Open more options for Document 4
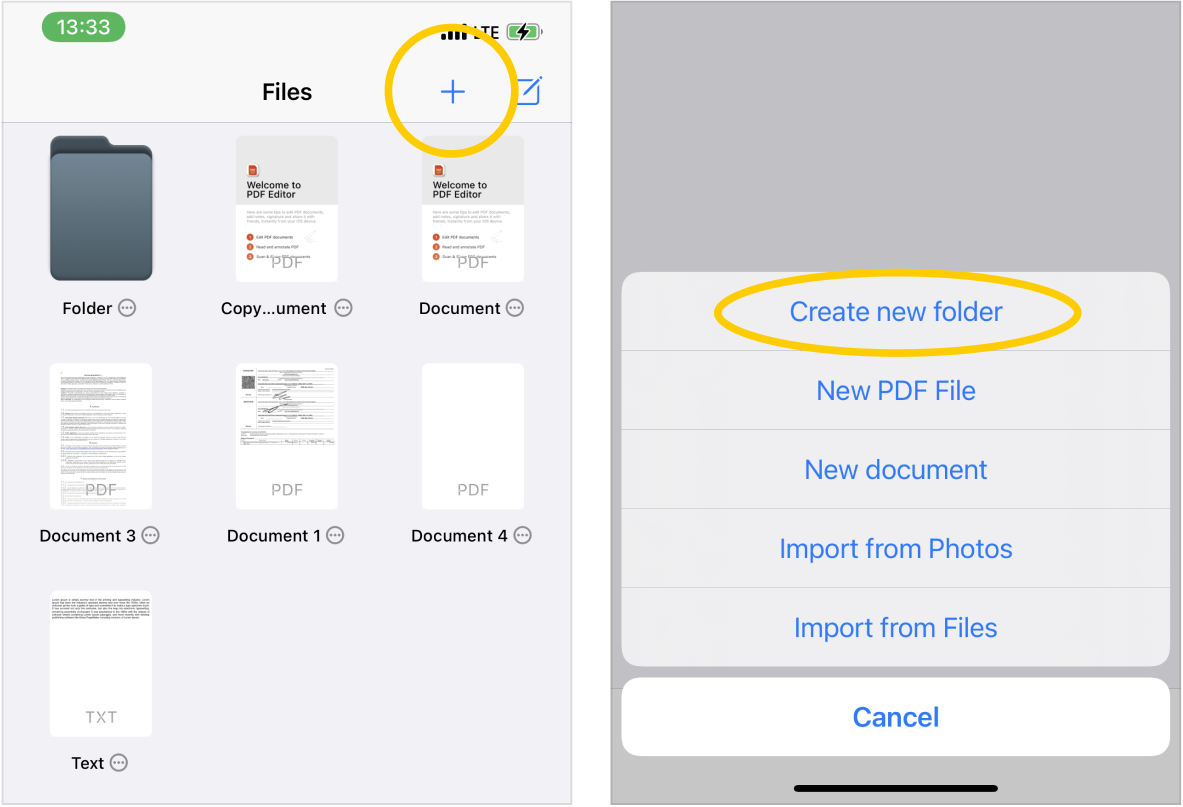The height and width of the screenshot is (807, 1183). point(522,535)
